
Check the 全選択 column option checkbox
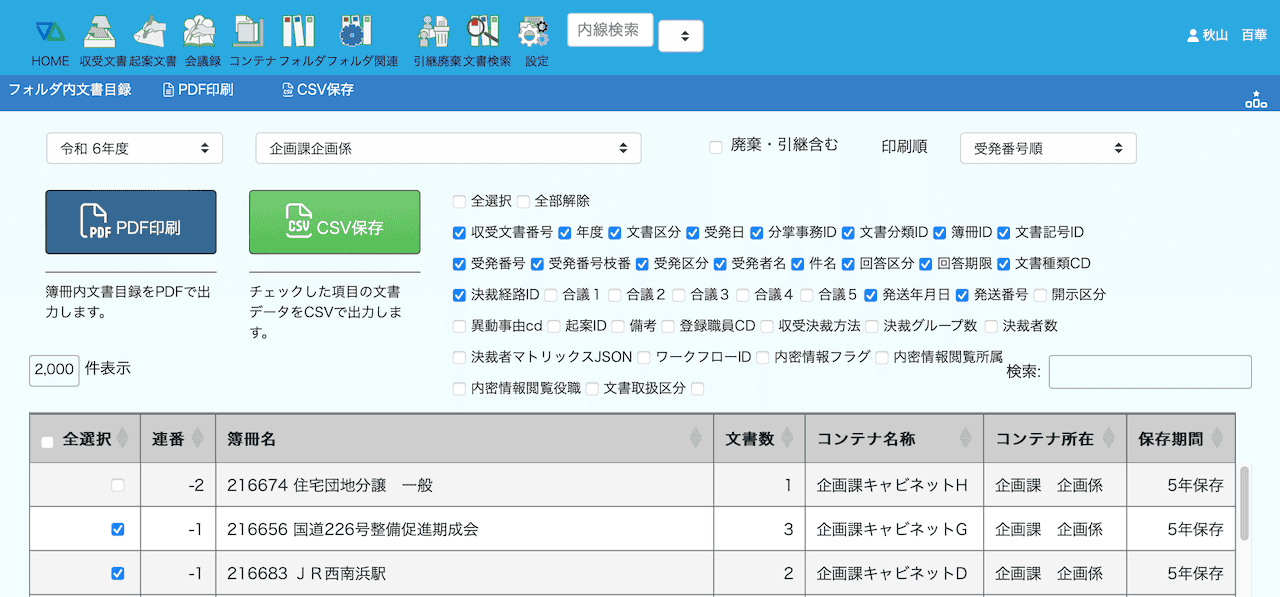[x=459, y=202]
